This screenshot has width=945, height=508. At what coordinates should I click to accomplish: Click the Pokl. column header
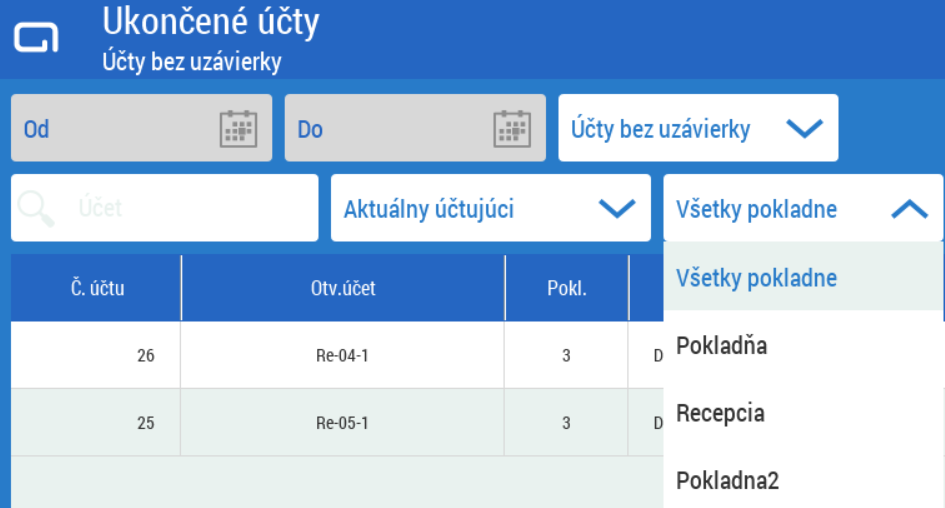(566, 289)
